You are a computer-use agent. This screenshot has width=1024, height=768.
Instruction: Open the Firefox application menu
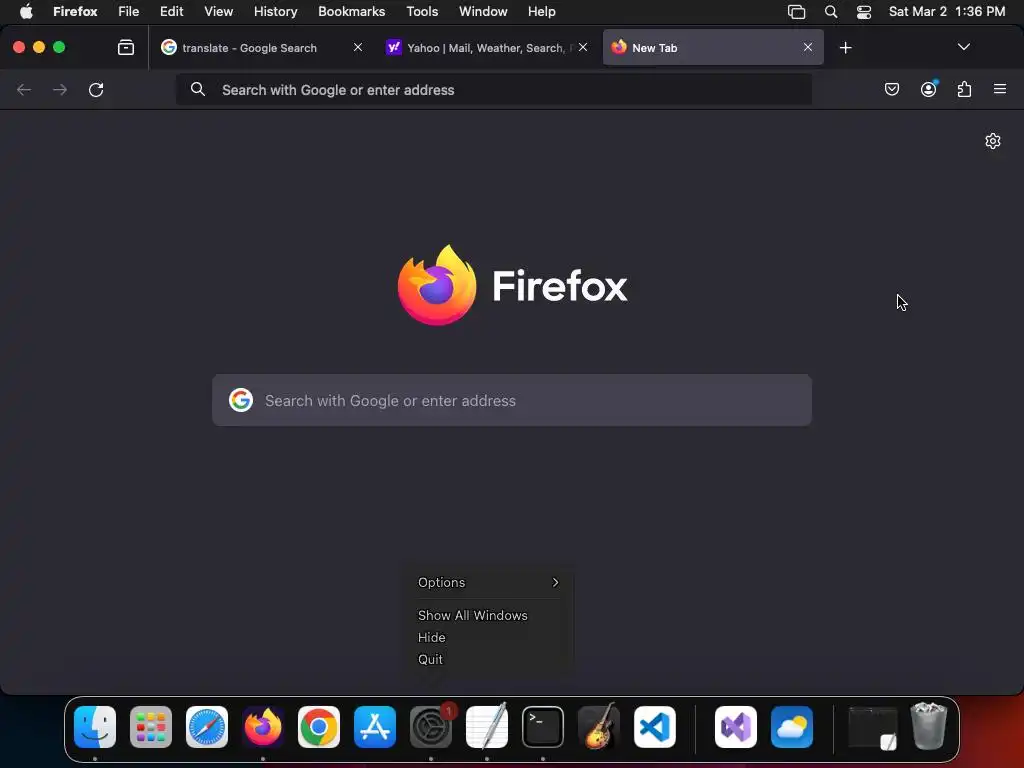pyautogui.click(x=75, y=11)
